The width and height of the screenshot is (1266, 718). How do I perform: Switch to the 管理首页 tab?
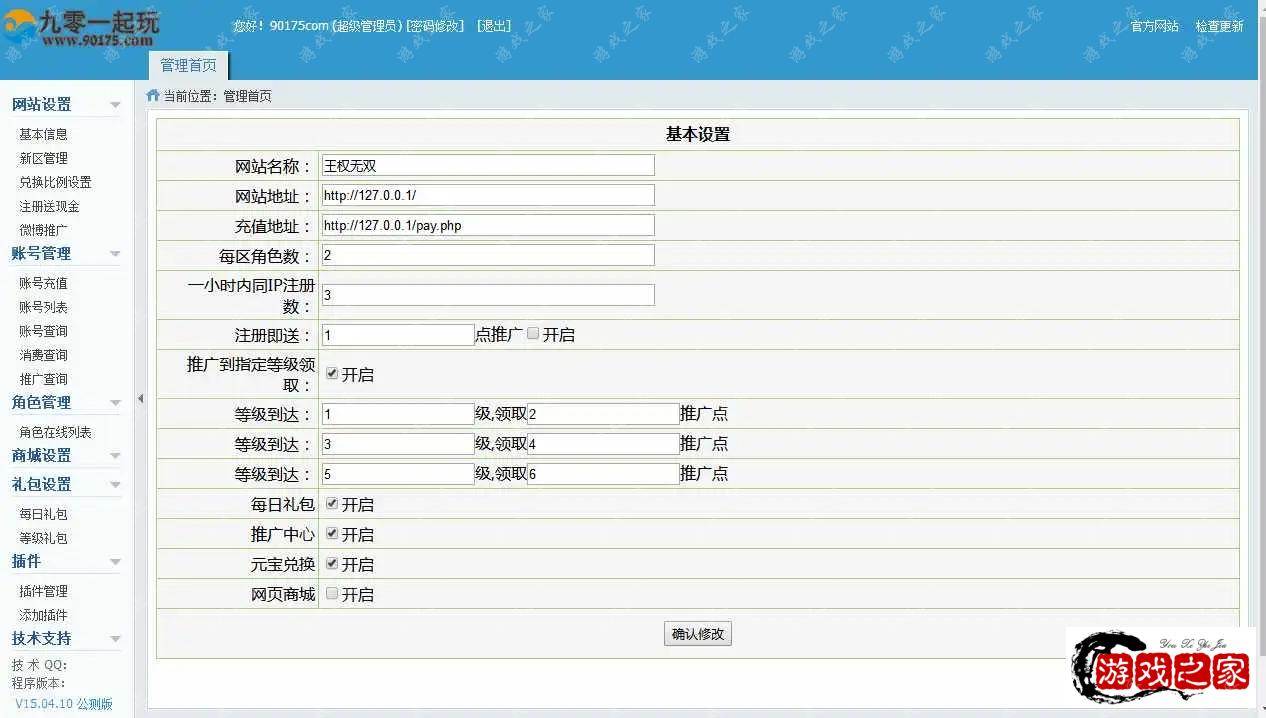(x=188, y=66)
